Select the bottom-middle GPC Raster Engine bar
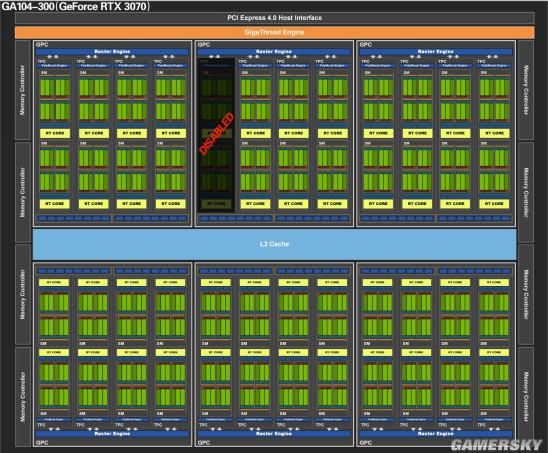 [274, 434]
